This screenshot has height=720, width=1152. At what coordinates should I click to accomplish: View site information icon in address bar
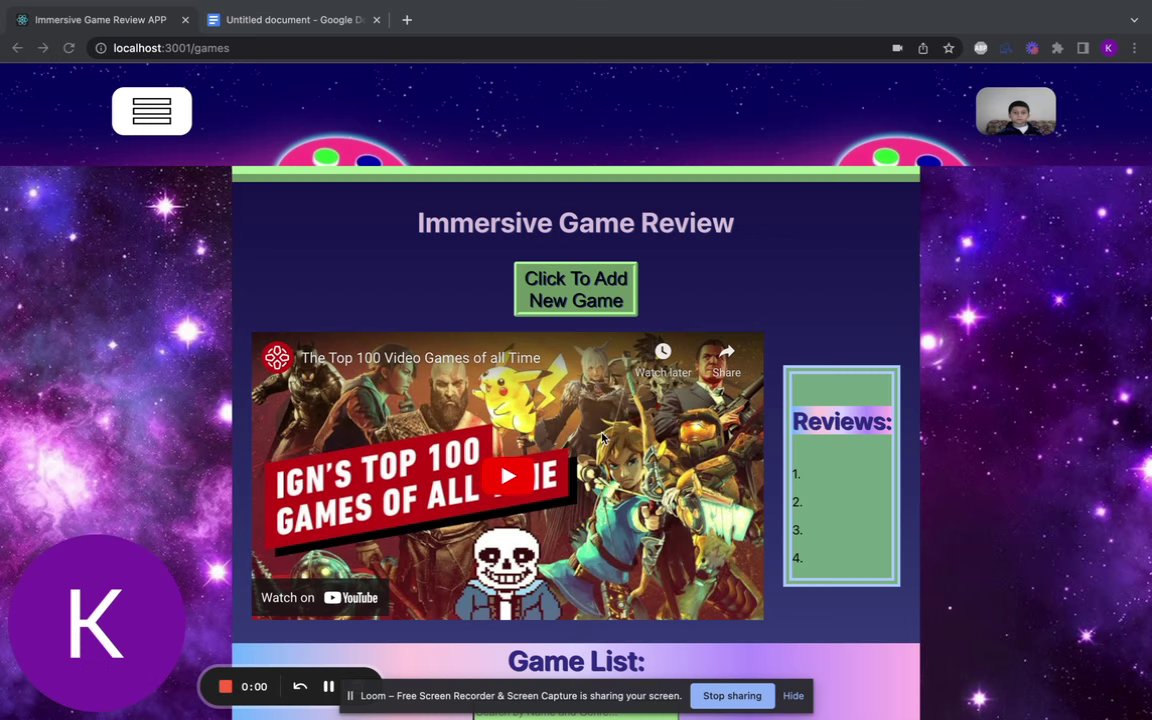click(101, 48)
